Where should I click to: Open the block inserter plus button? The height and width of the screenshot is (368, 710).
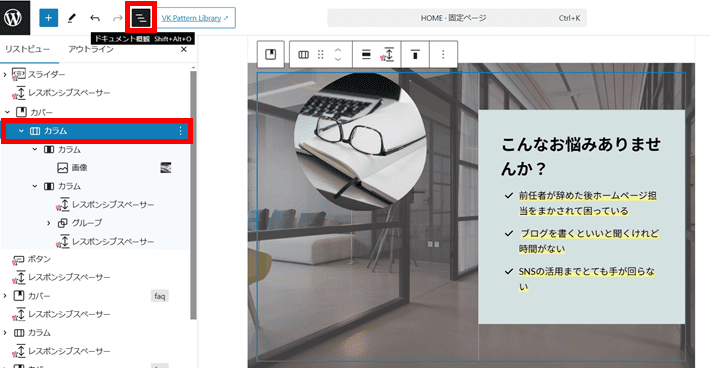[x=48, y=18]
